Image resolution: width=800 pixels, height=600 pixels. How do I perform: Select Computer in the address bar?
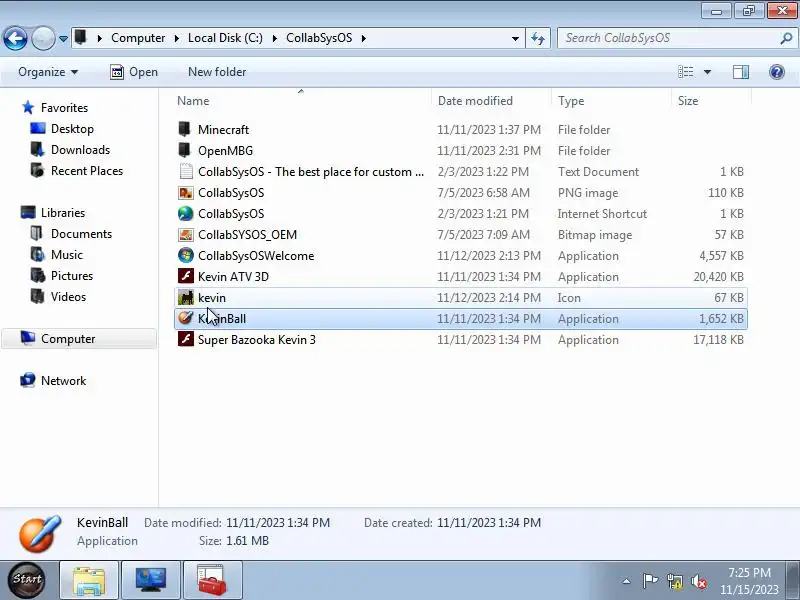138,38
